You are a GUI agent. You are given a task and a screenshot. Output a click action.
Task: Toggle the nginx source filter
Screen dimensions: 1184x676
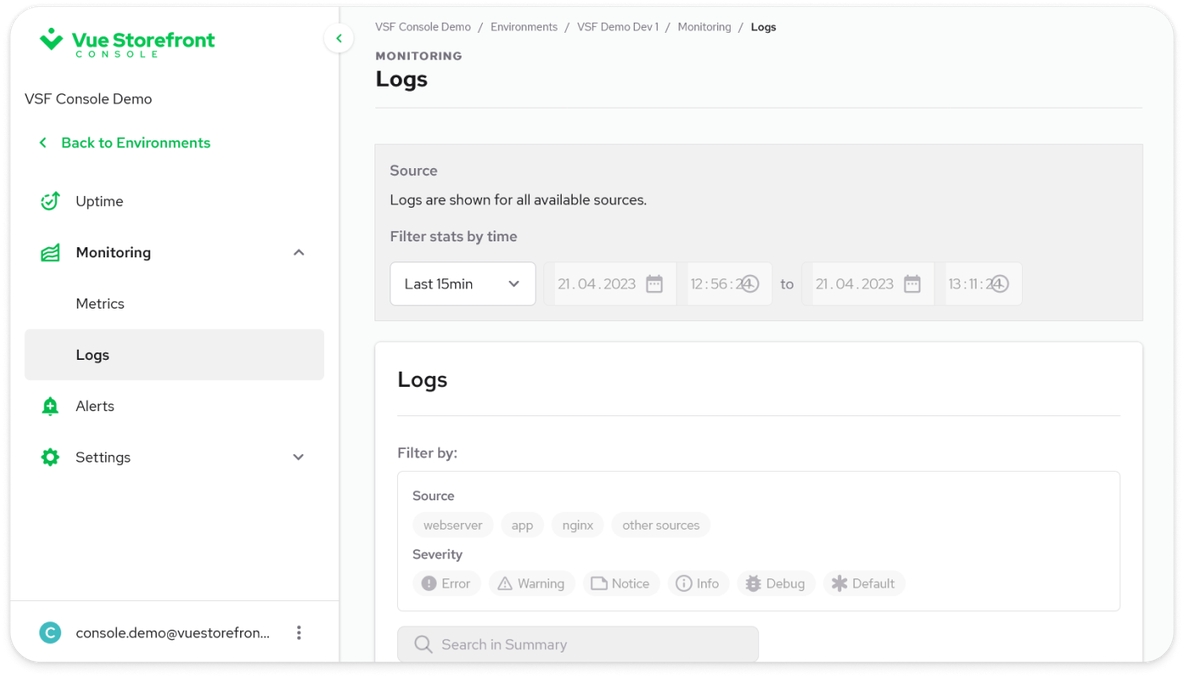pyautogui.click(x=578, y=525)
